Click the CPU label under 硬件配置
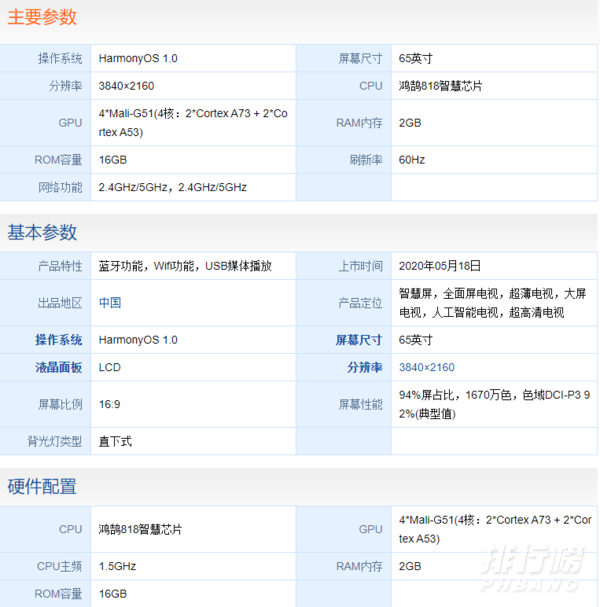 [x=70, y=529]
